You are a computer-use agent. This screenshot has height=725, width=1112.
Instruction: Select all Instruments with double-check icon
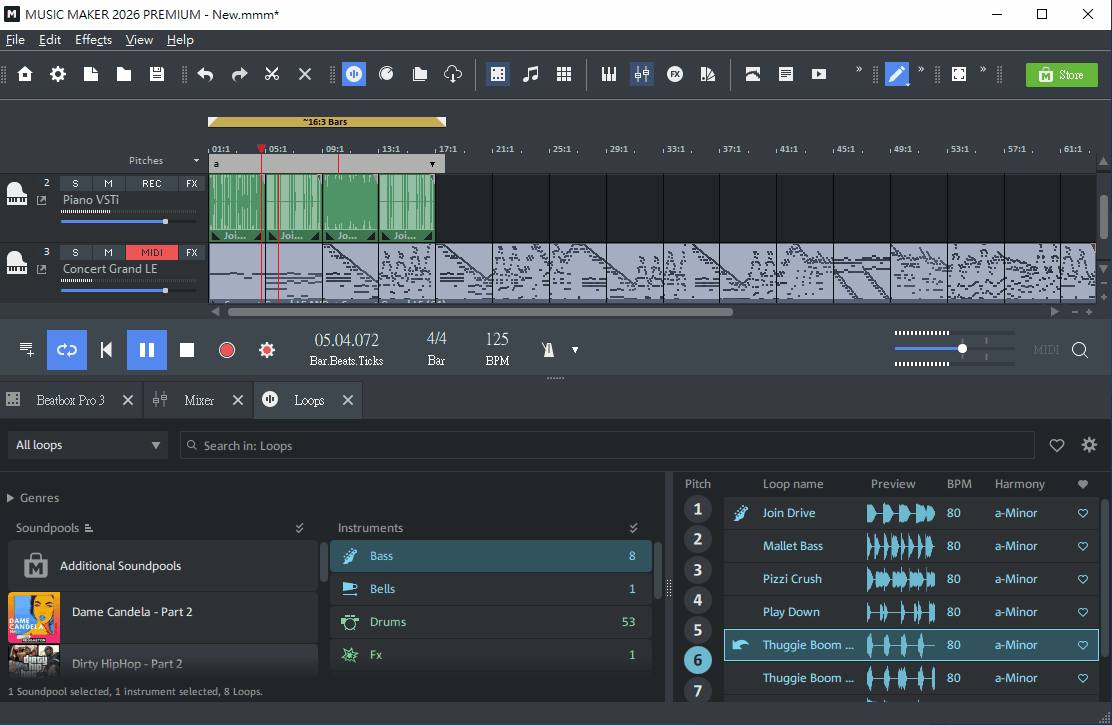(633, 528)
